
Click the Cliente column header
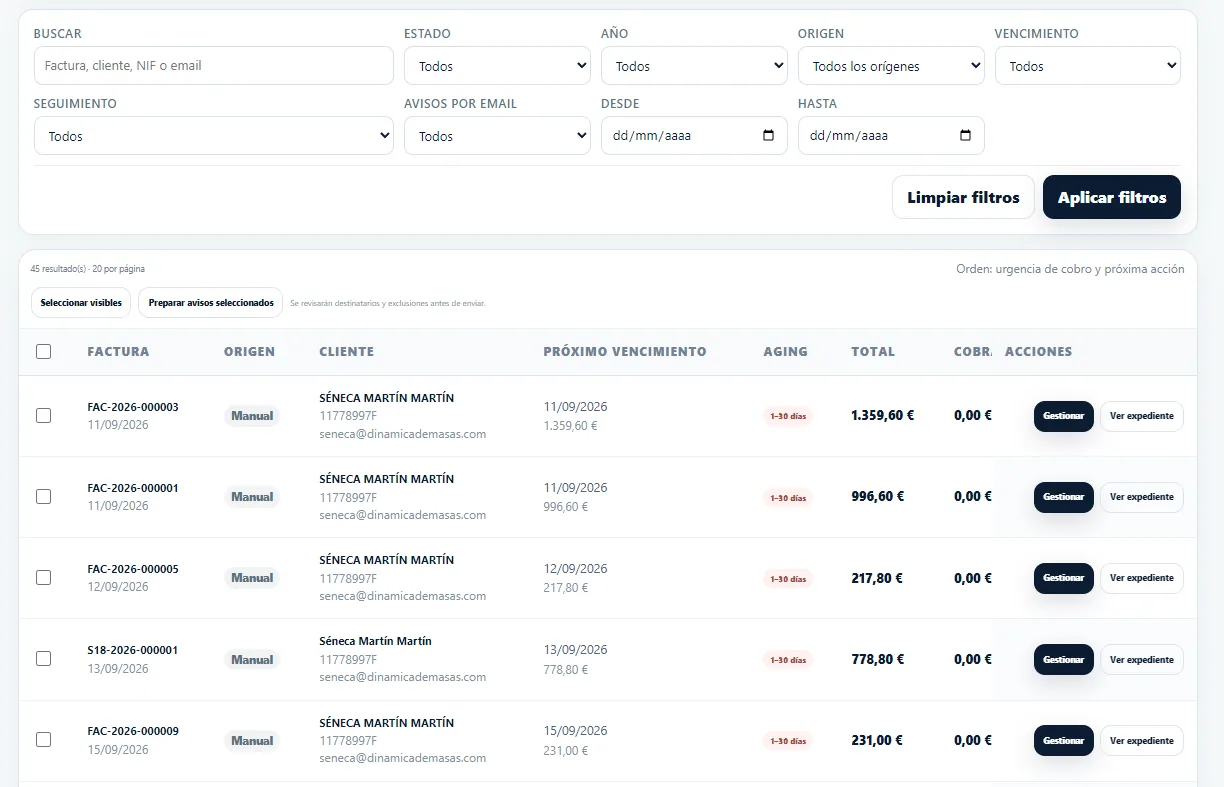click(x=347, y=352)
